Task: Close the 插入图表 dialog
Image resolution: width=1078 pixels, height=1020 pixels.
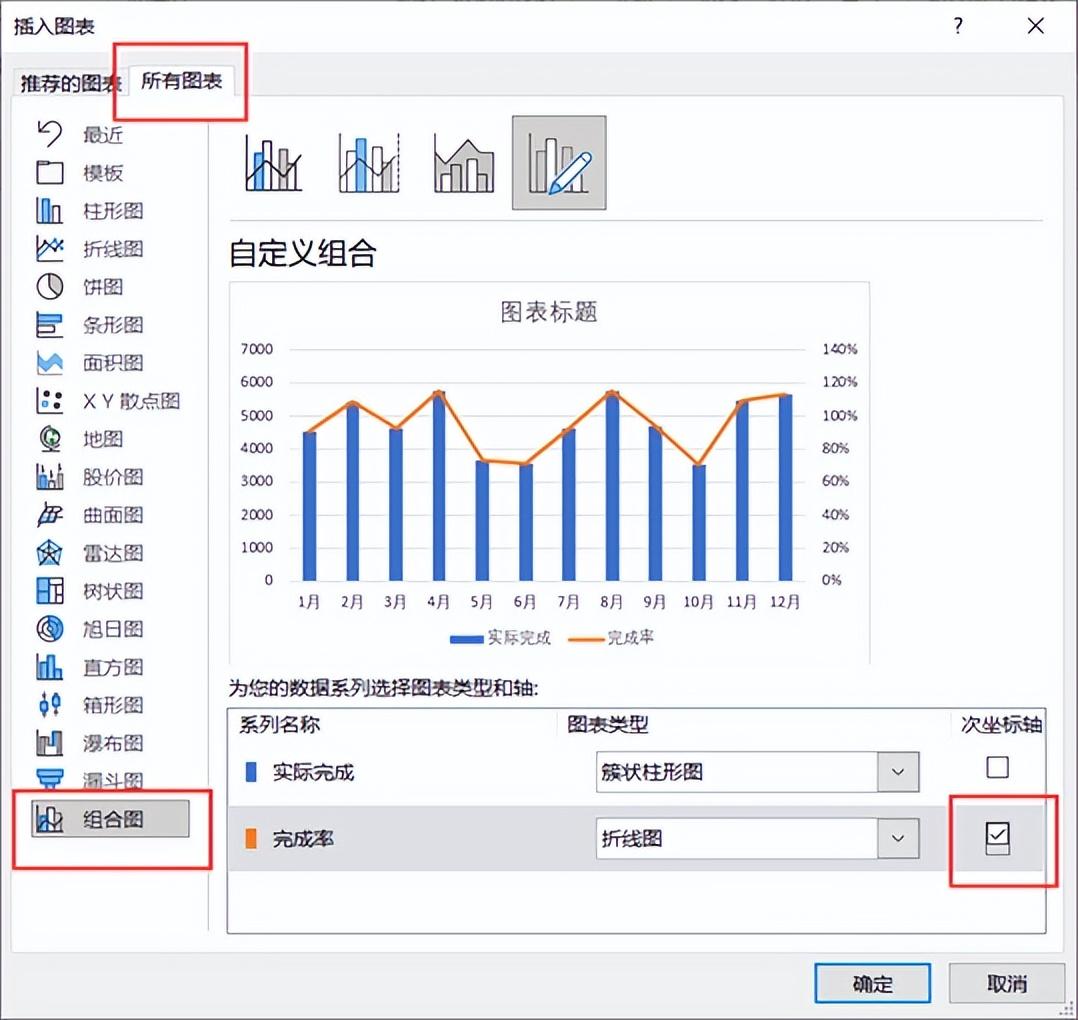Action: point(1035,26)
